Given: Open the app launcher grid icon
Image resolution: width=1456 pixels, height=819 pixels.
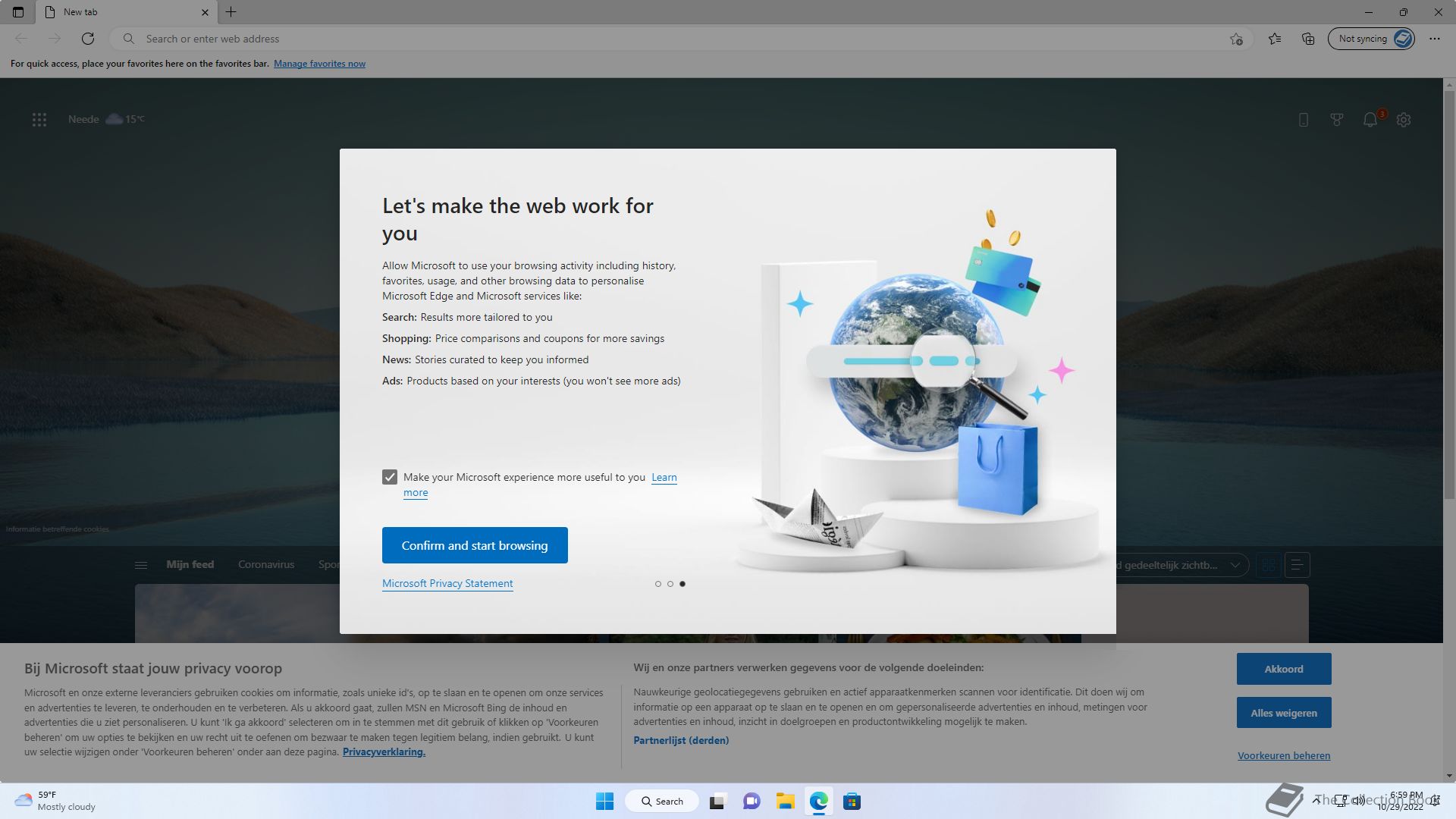Looking at the screenshot, I should tap(39, 120).
